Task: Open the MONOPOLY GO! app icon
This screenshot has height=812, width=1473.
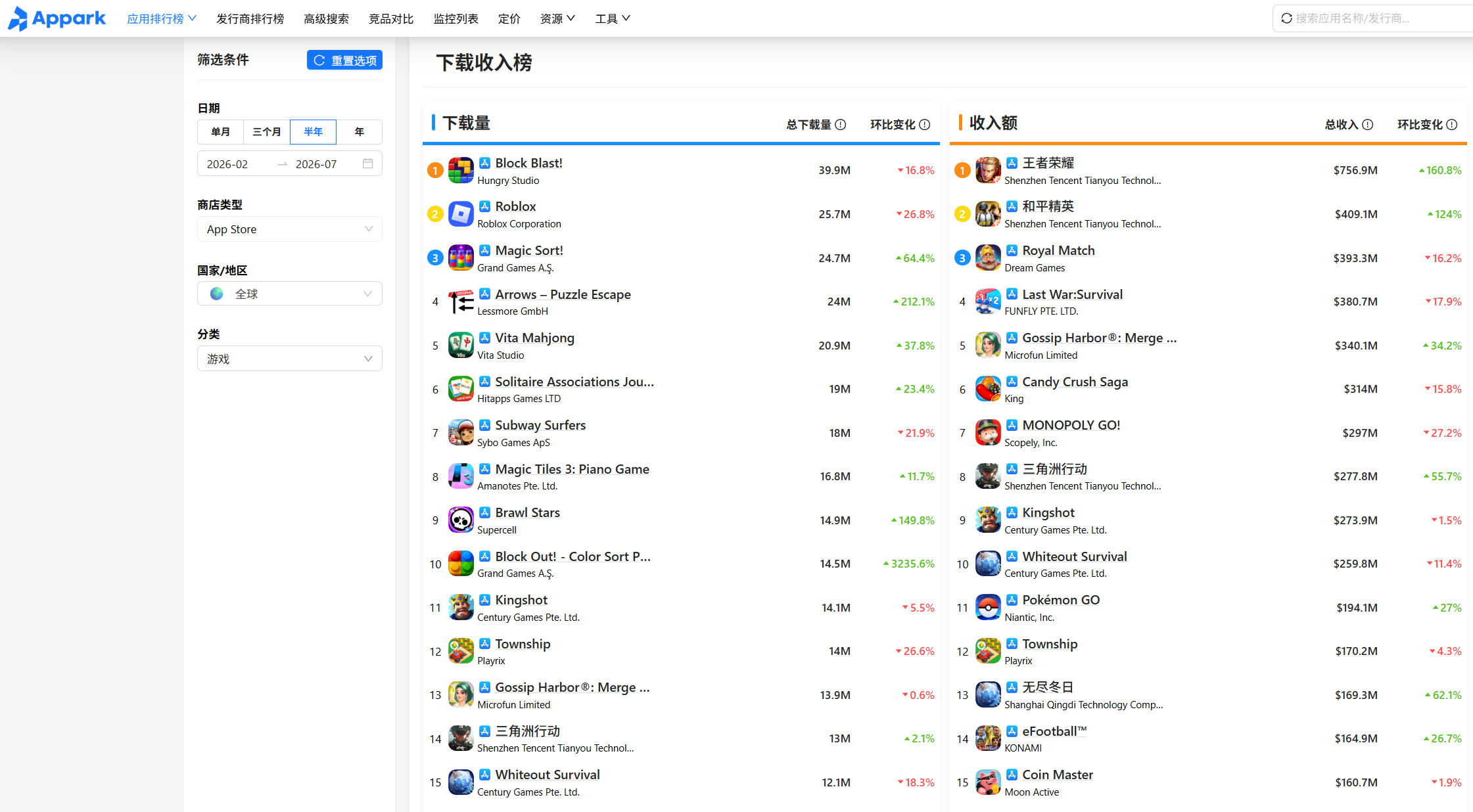Action: tap(988, 433)
